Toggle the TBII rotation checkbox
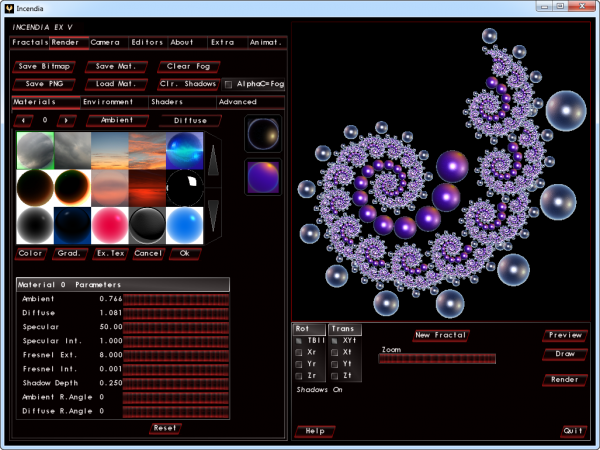 coord(299,341)
